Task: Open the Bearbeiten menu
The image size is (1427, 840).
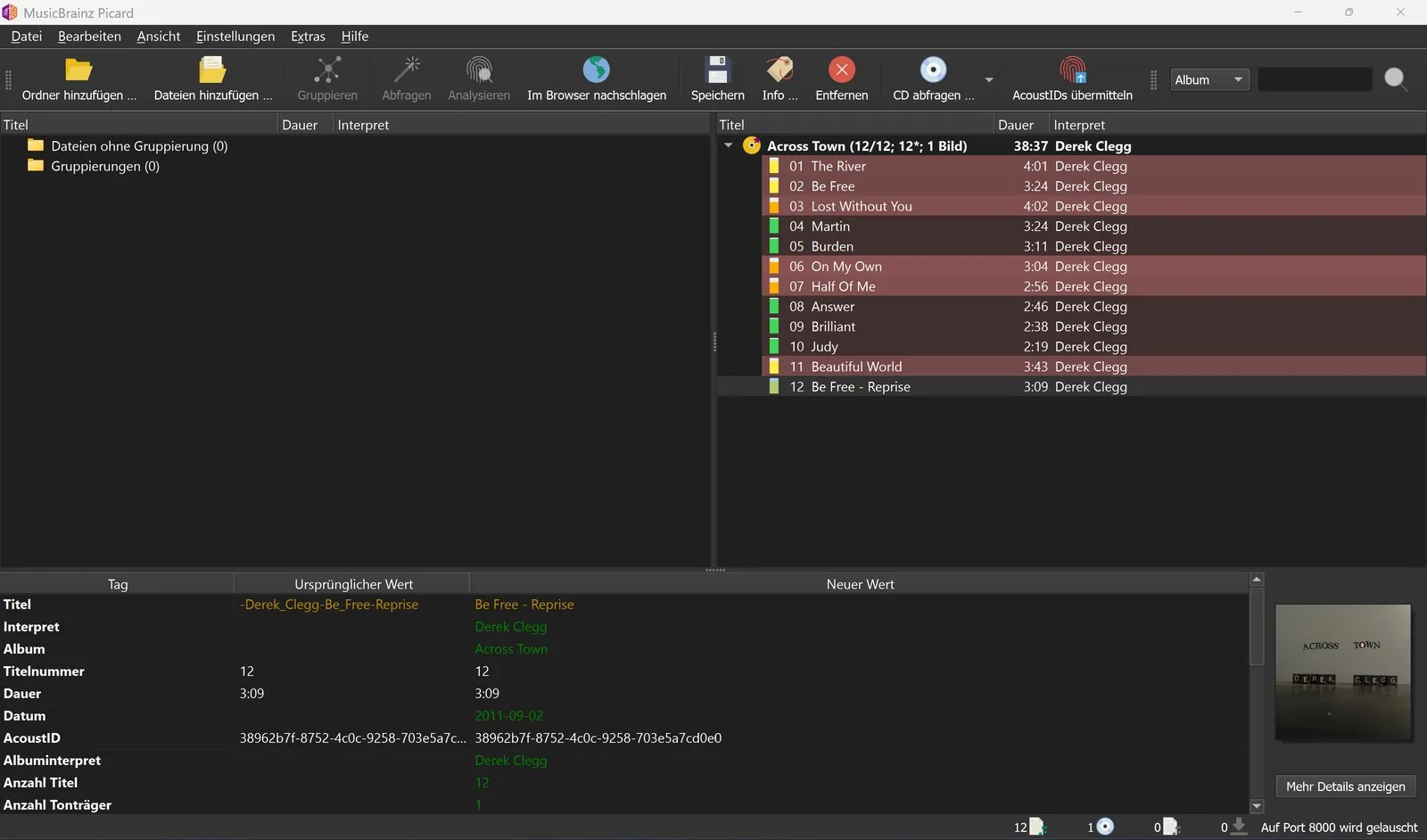Action: click(x=89, y=37)
